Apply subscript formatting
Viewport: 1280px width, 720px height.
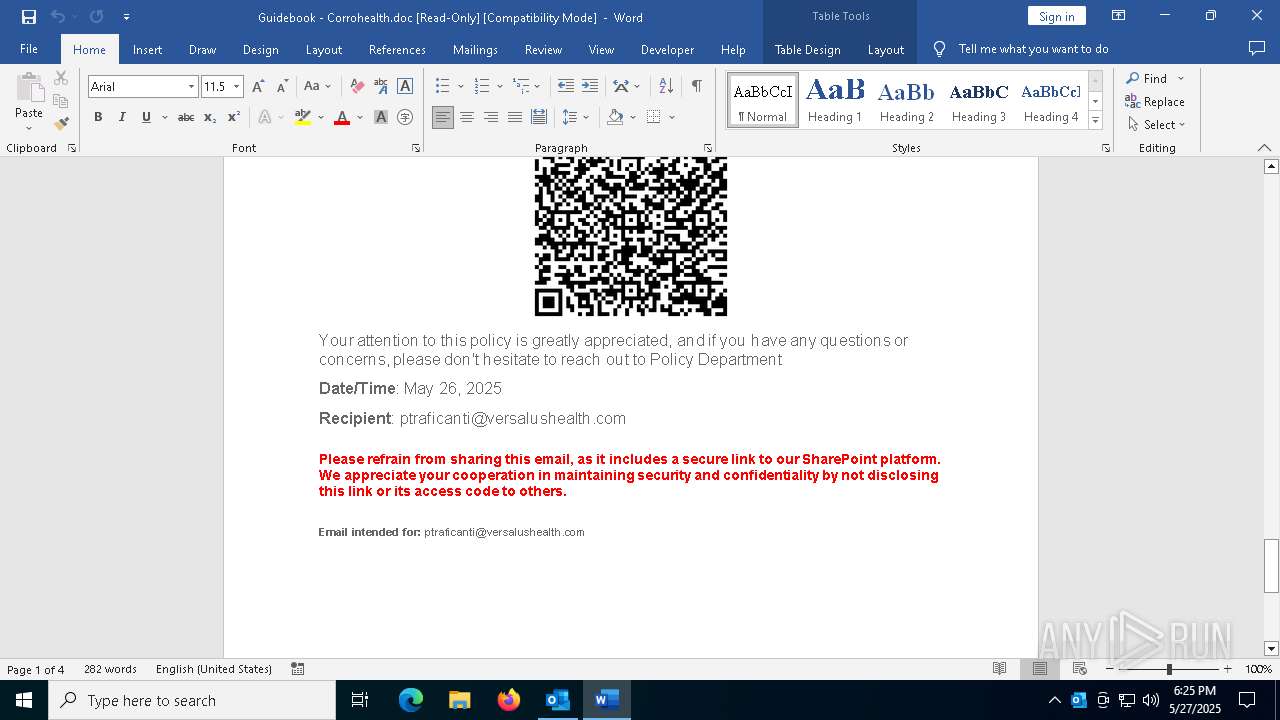[x=210, y=117]
